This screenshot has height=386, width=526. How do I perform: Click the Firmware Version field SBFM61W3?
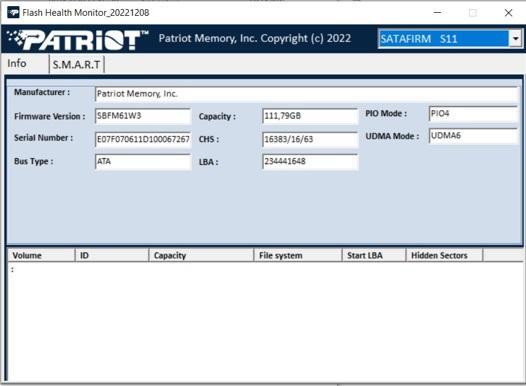tap(143, 116)
